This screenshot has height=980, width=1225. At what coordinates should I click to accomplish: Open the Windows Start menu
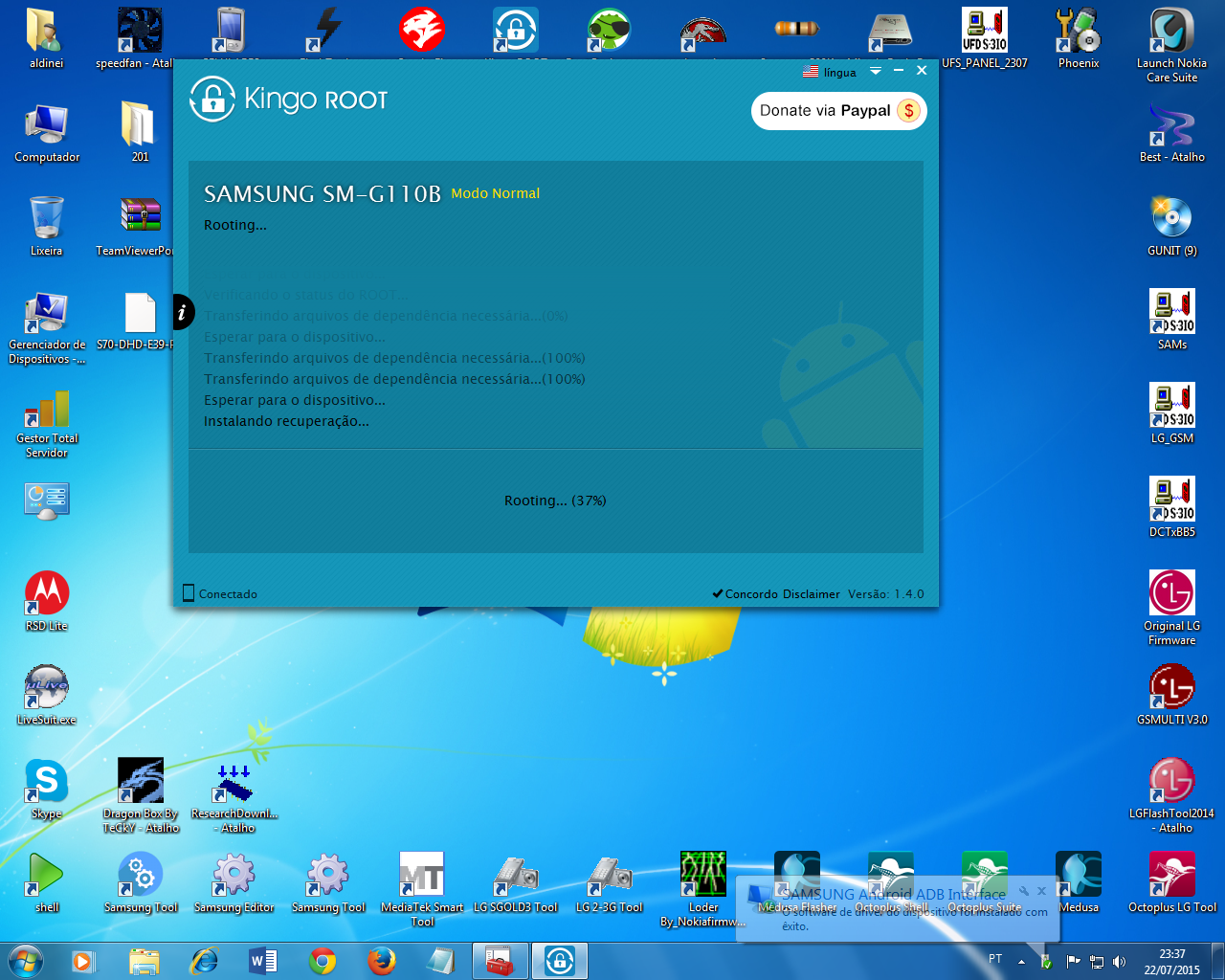click(x=26, y=960)
